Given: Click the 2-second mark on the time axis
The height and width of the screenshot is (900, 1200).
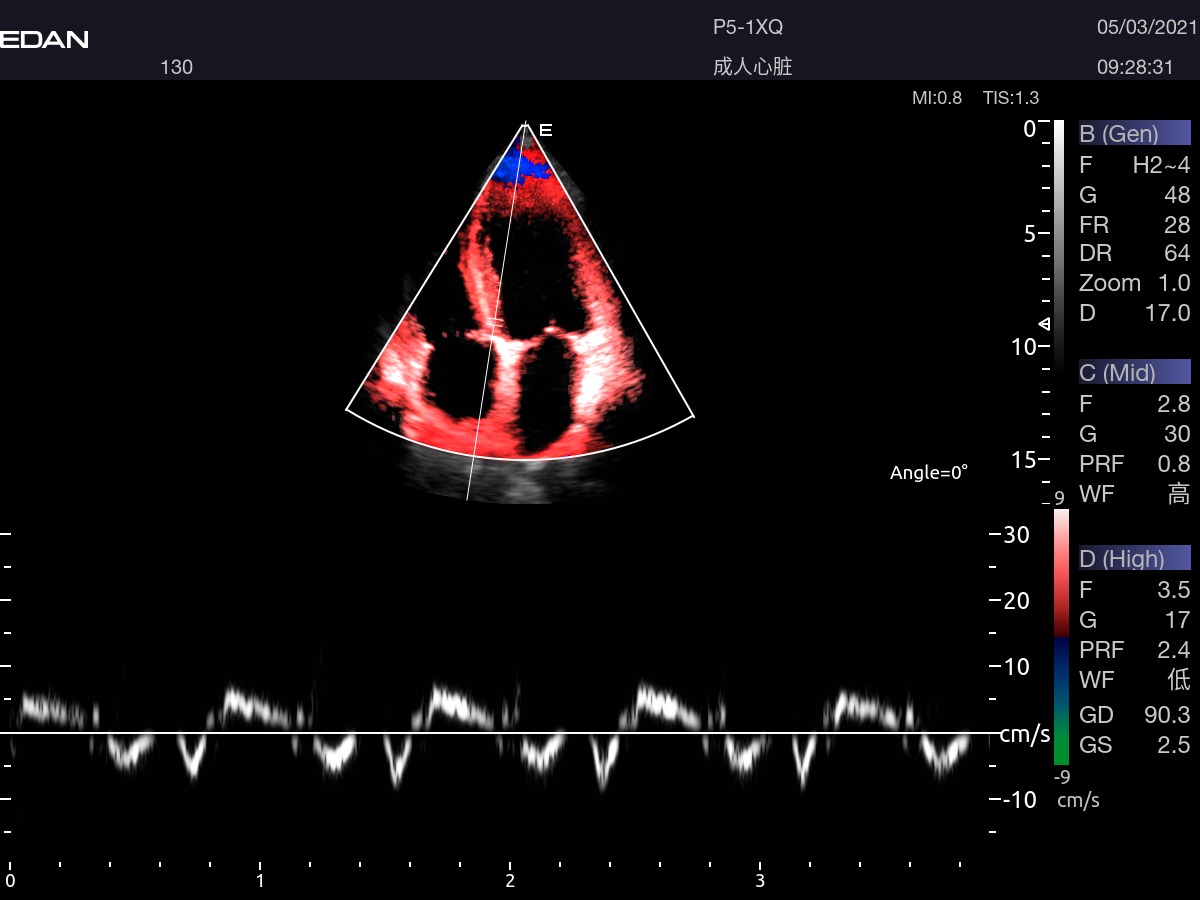Looking at the screenshot, I should 510,880.
